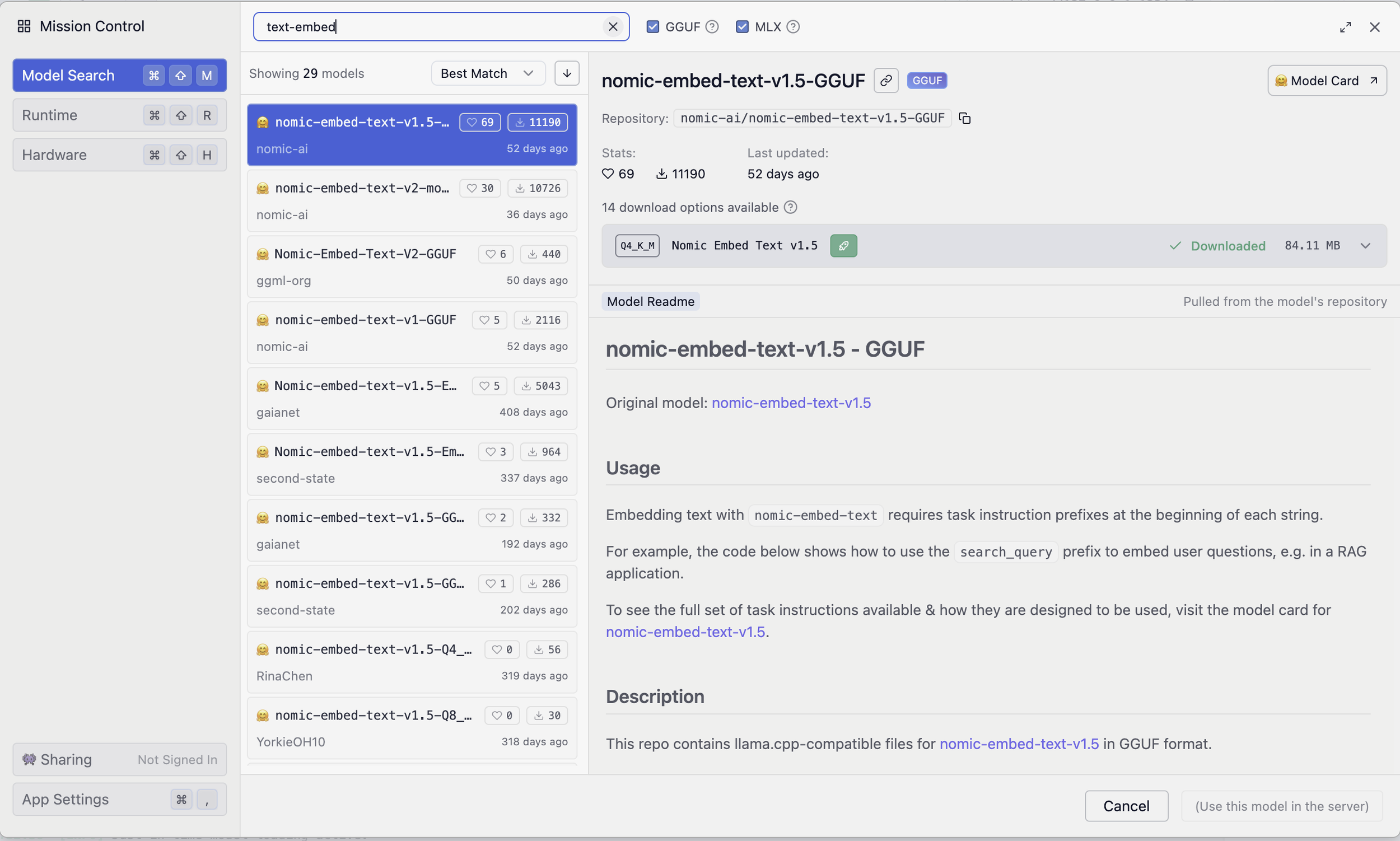Click the 84.11 MB file size text
This screenshot has width=1400, height=841.
[1312, 245]
